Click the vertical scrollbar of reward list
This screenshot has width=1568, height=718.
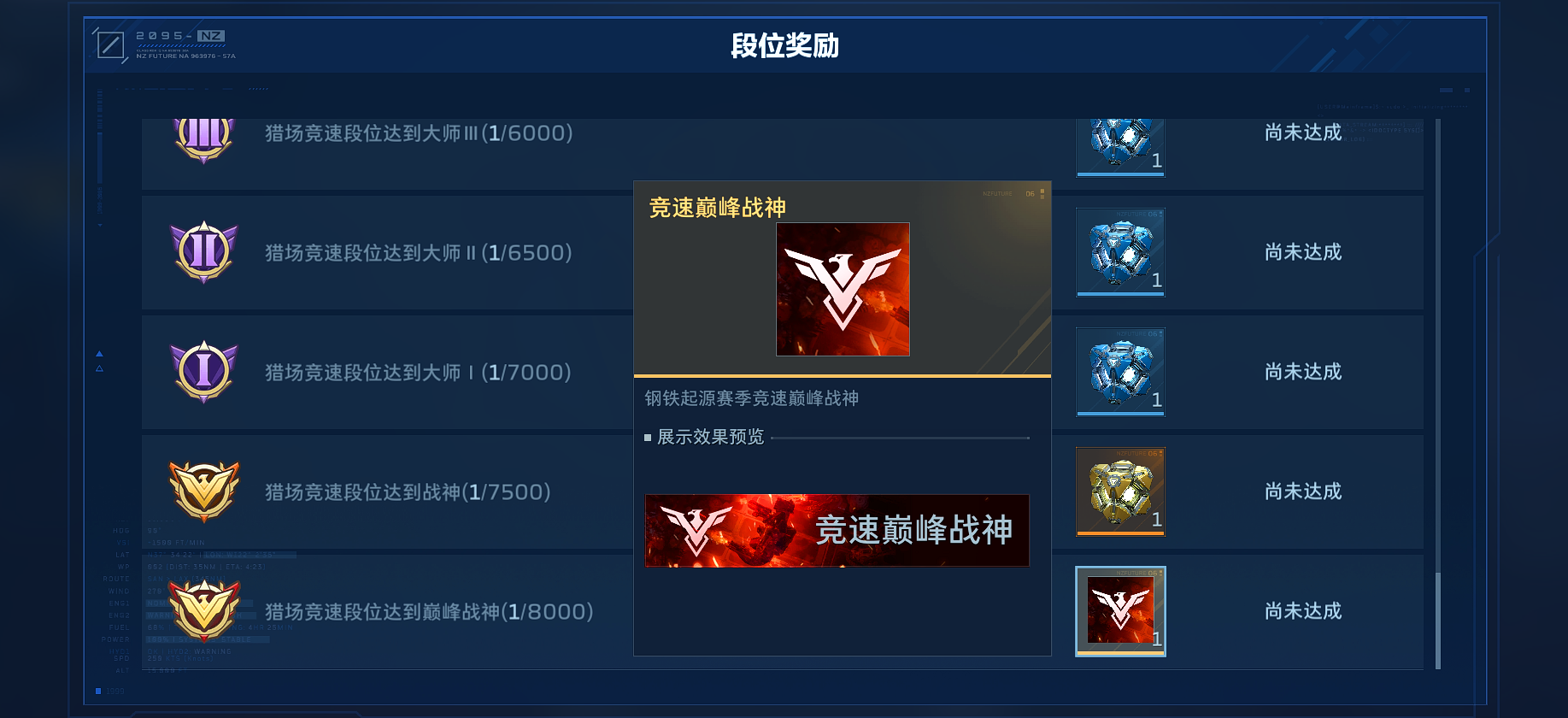click(1438, 393)
